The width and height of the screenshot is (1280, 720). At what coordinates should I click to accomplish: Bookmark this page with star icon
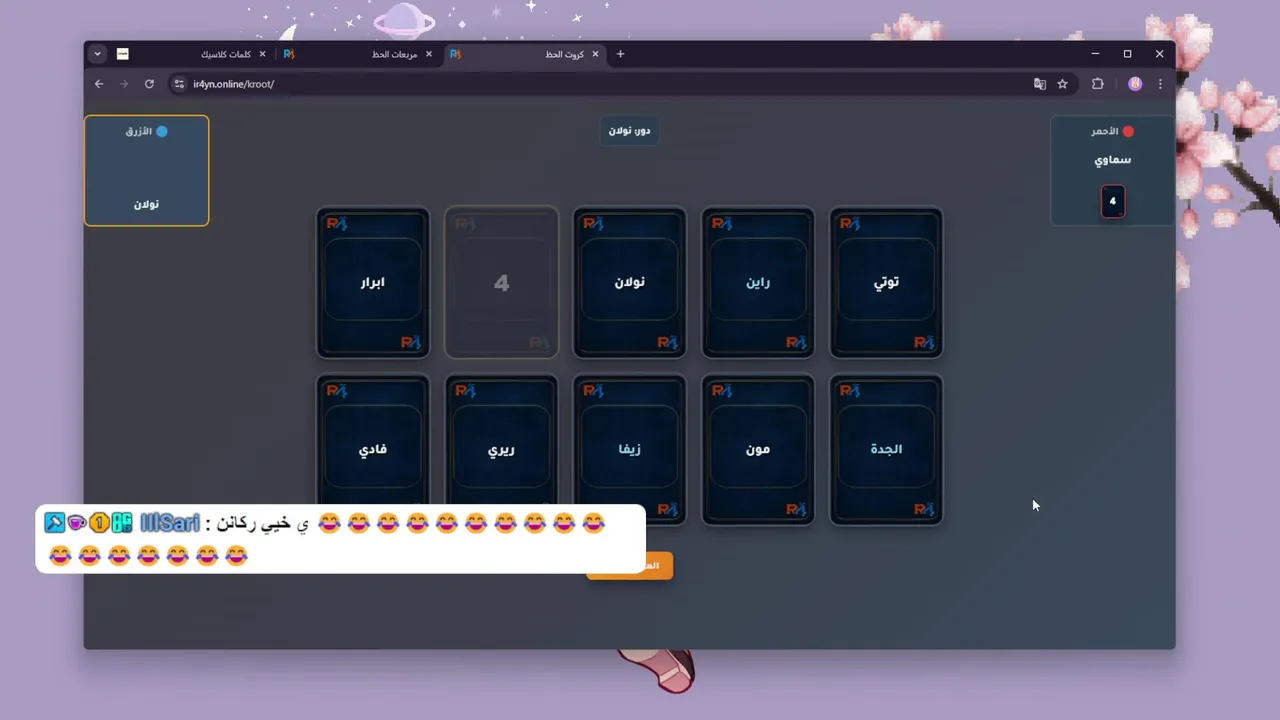(x=1062, y=84)
